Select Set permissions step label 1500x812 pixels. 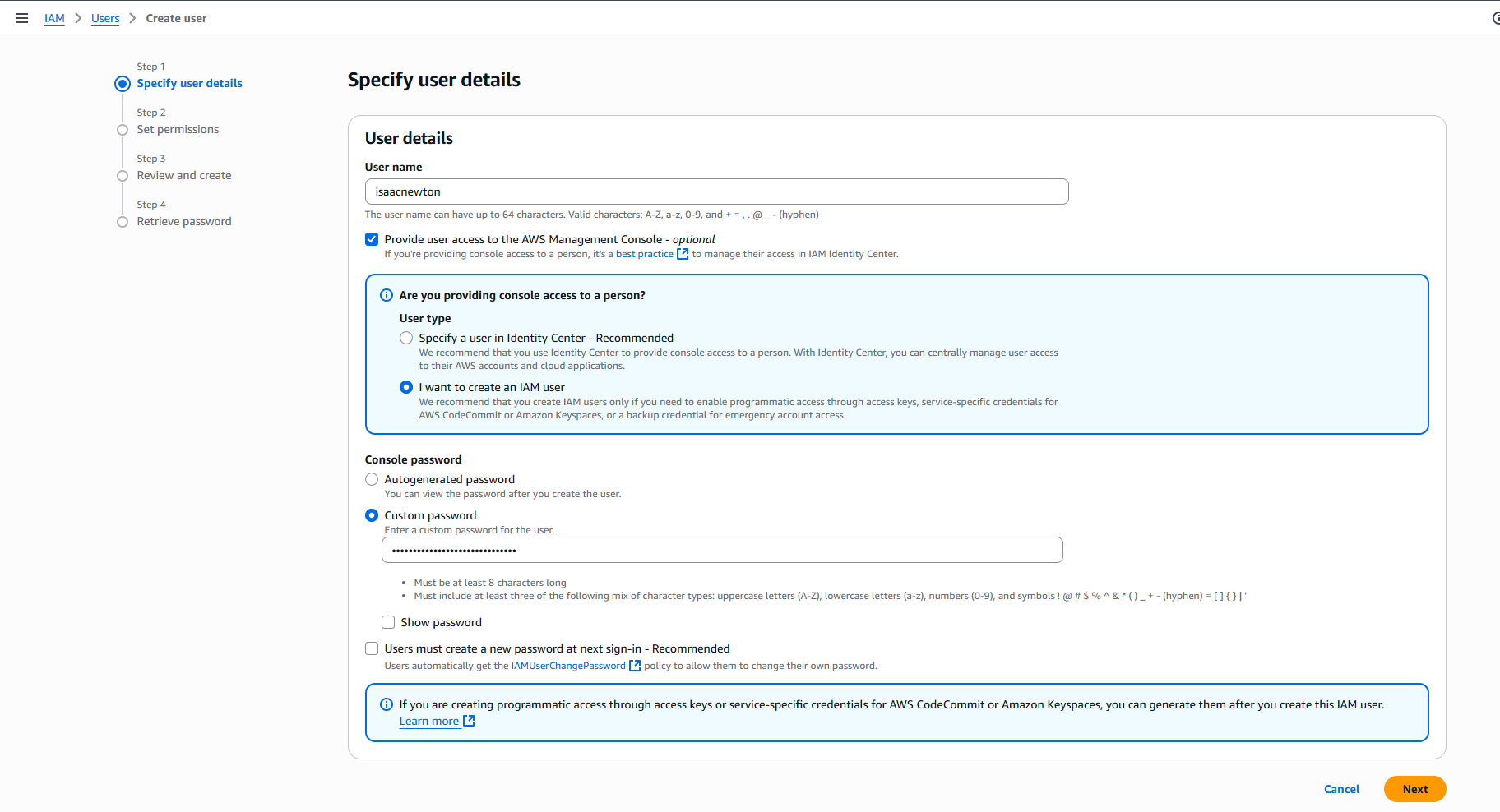point(178,129)
